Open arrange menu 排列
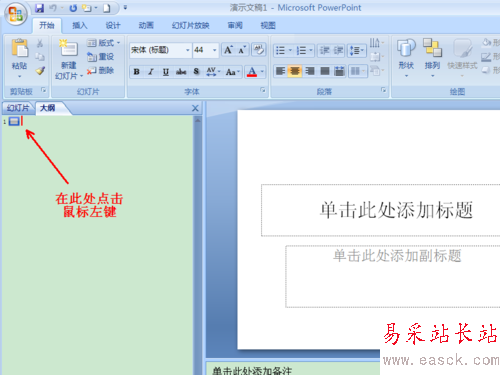 pos(432,58)
